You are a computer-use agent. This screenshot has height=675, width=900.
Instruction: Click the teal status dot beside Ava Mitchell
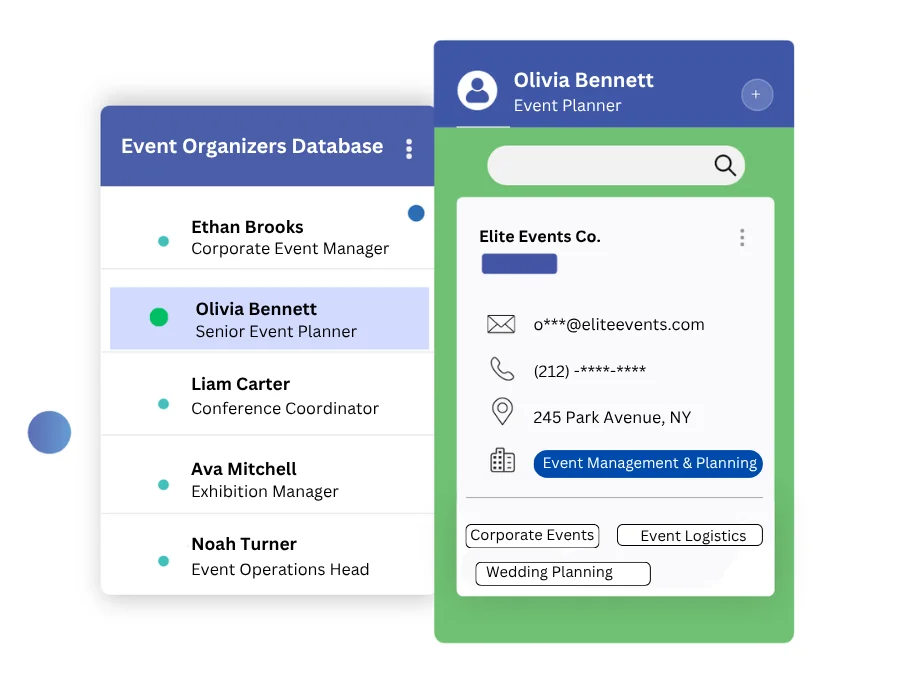(164, 484)
